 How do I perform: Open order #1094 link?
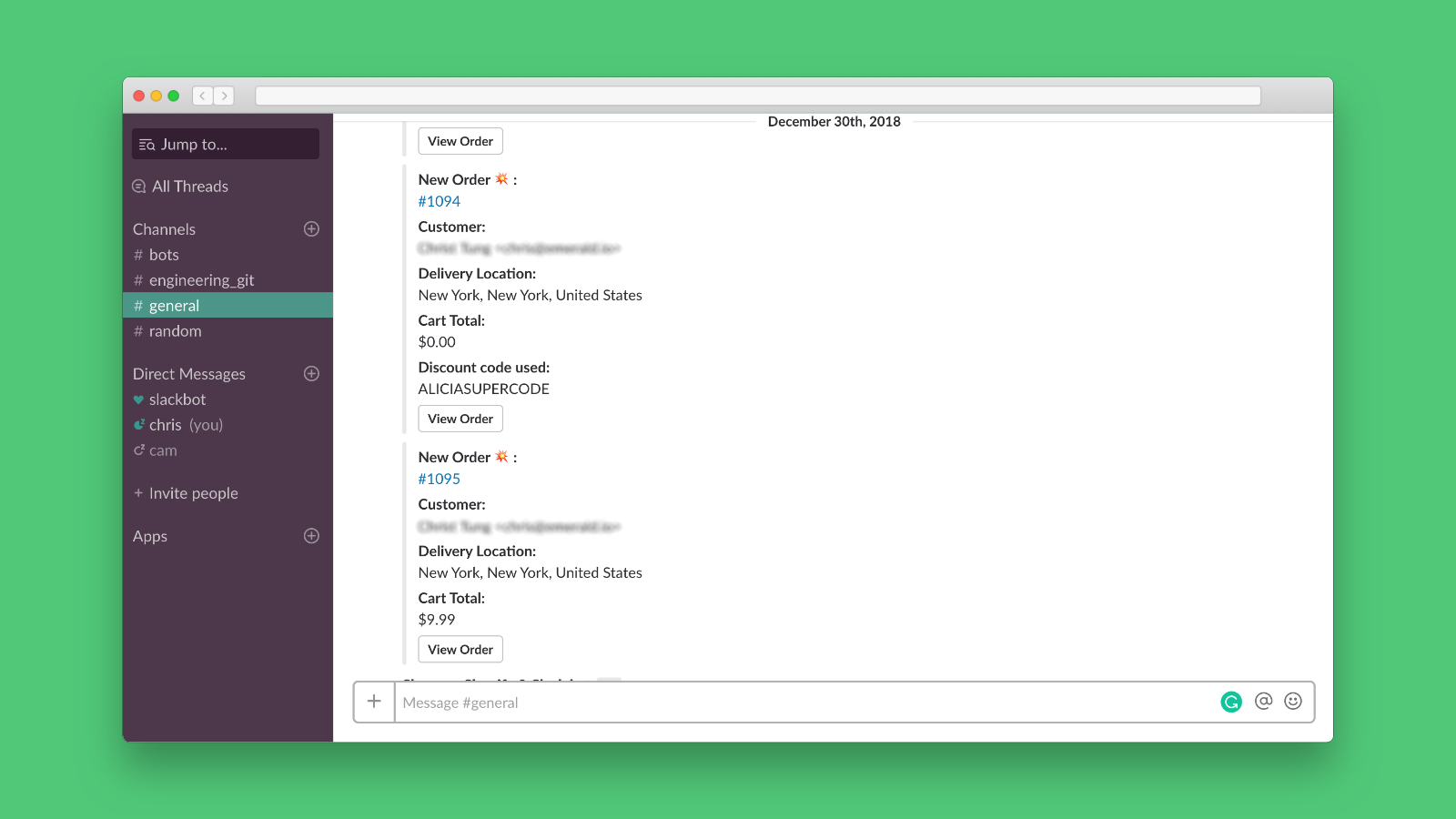click(x=440, y=201)
